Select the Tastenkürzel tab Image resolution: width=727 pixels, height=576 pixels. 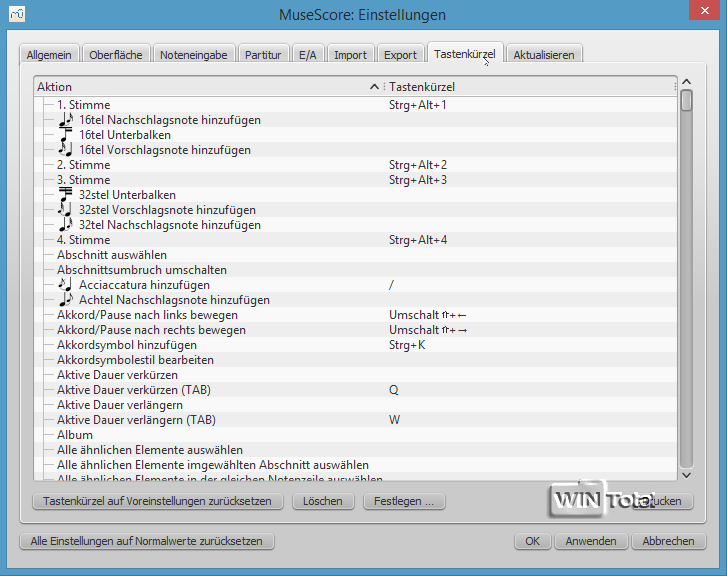465,54
